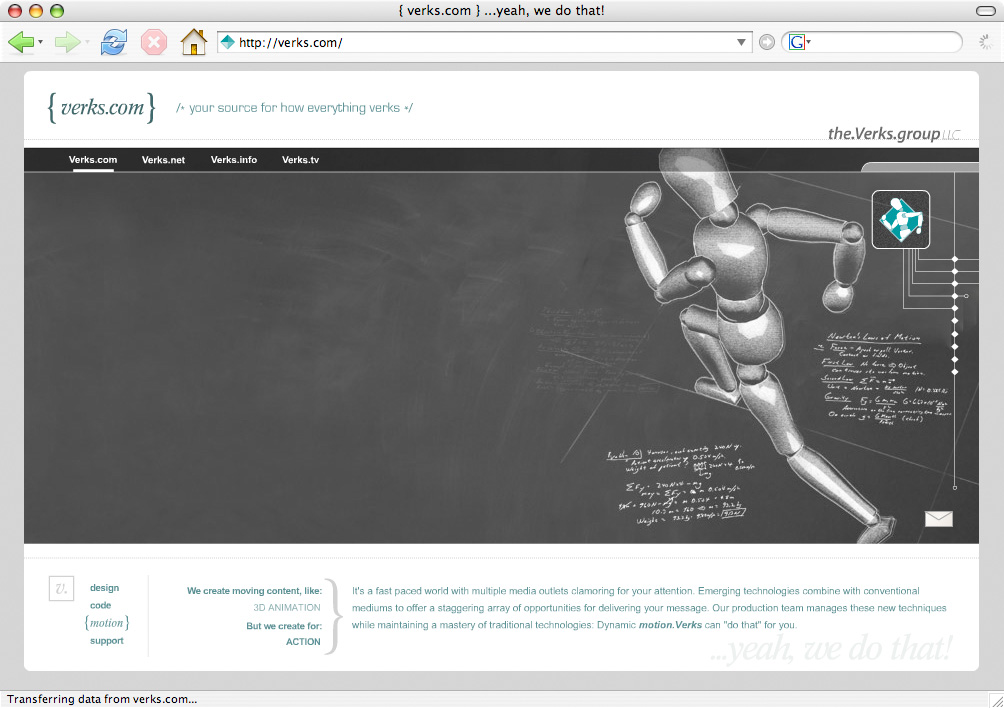Screen dimensions: 1004x708
Task: Click the teal mannequin thumbnail icon
Action: [901, 220]
